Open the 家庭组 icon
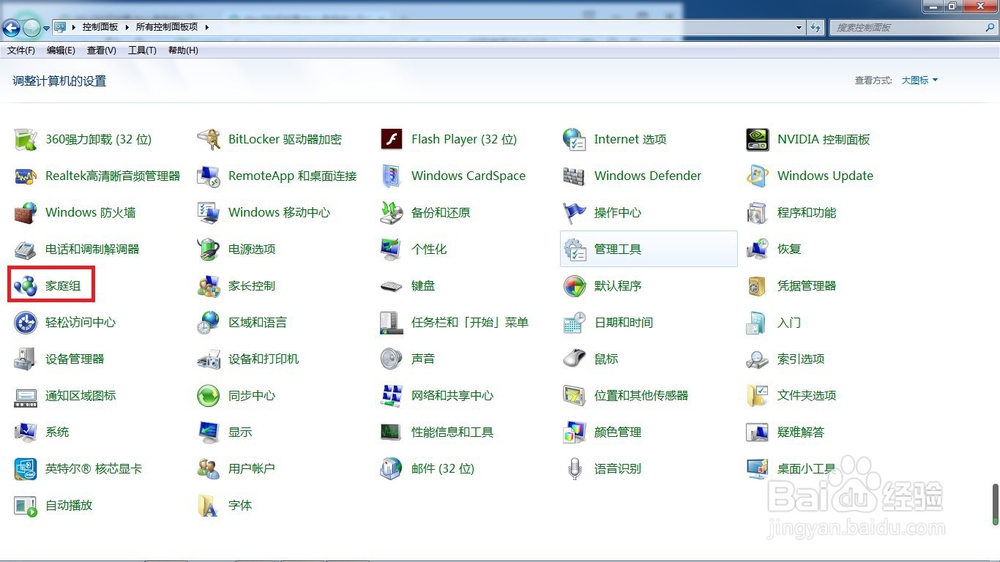 click(26, 286)
